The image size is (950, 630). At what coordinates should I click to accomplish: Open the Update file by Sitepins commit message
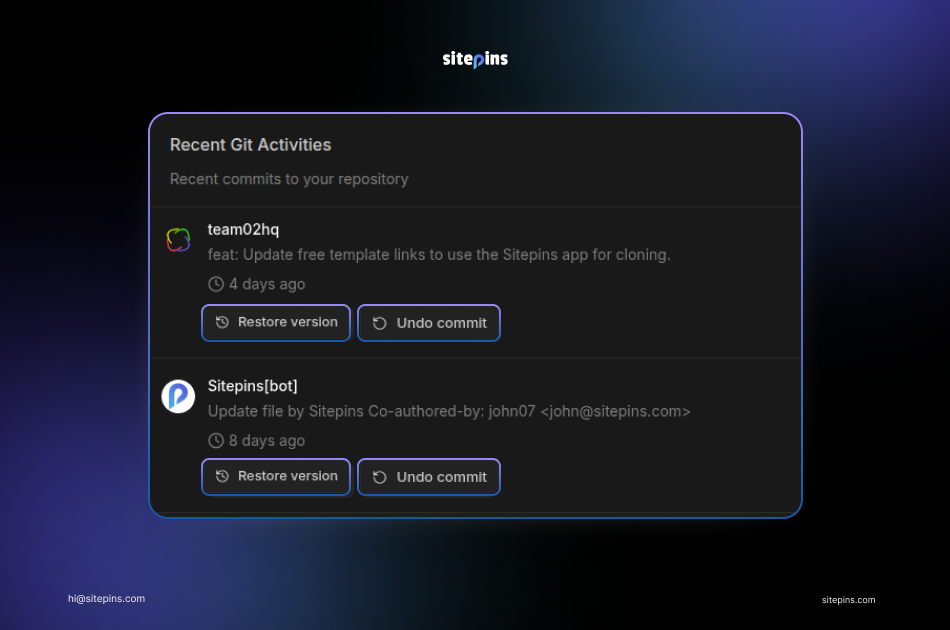345,411
